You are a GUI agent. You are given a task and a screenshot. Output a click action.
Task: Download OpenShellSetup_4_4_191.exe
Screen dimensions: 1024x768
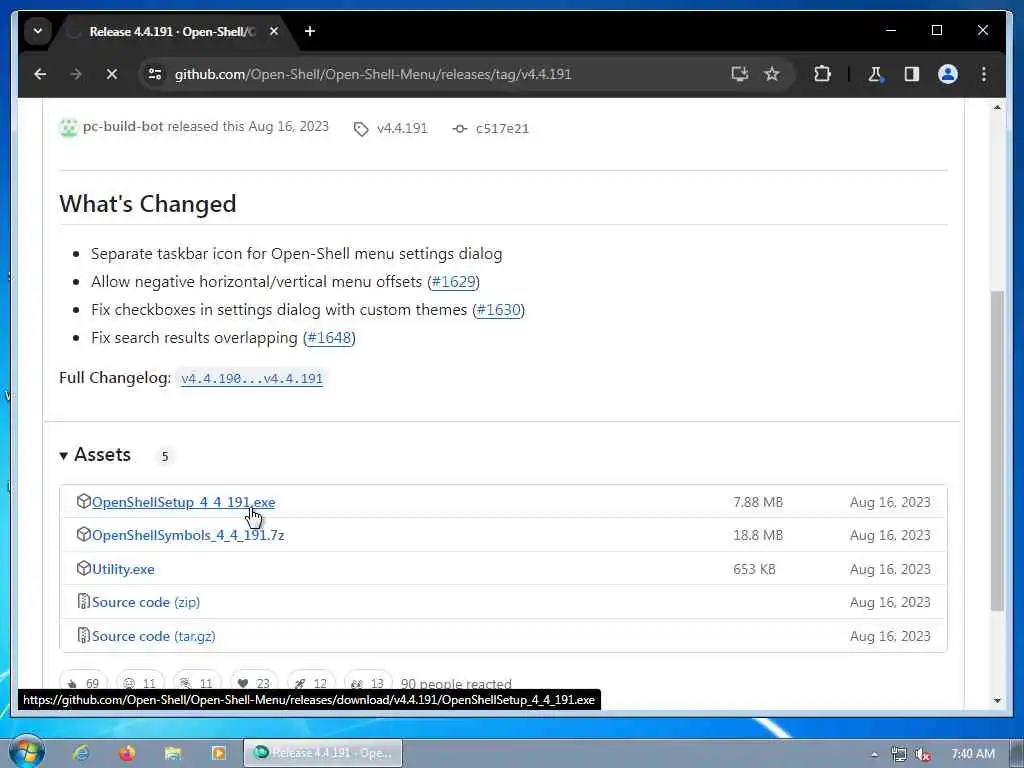coord(183,502)
